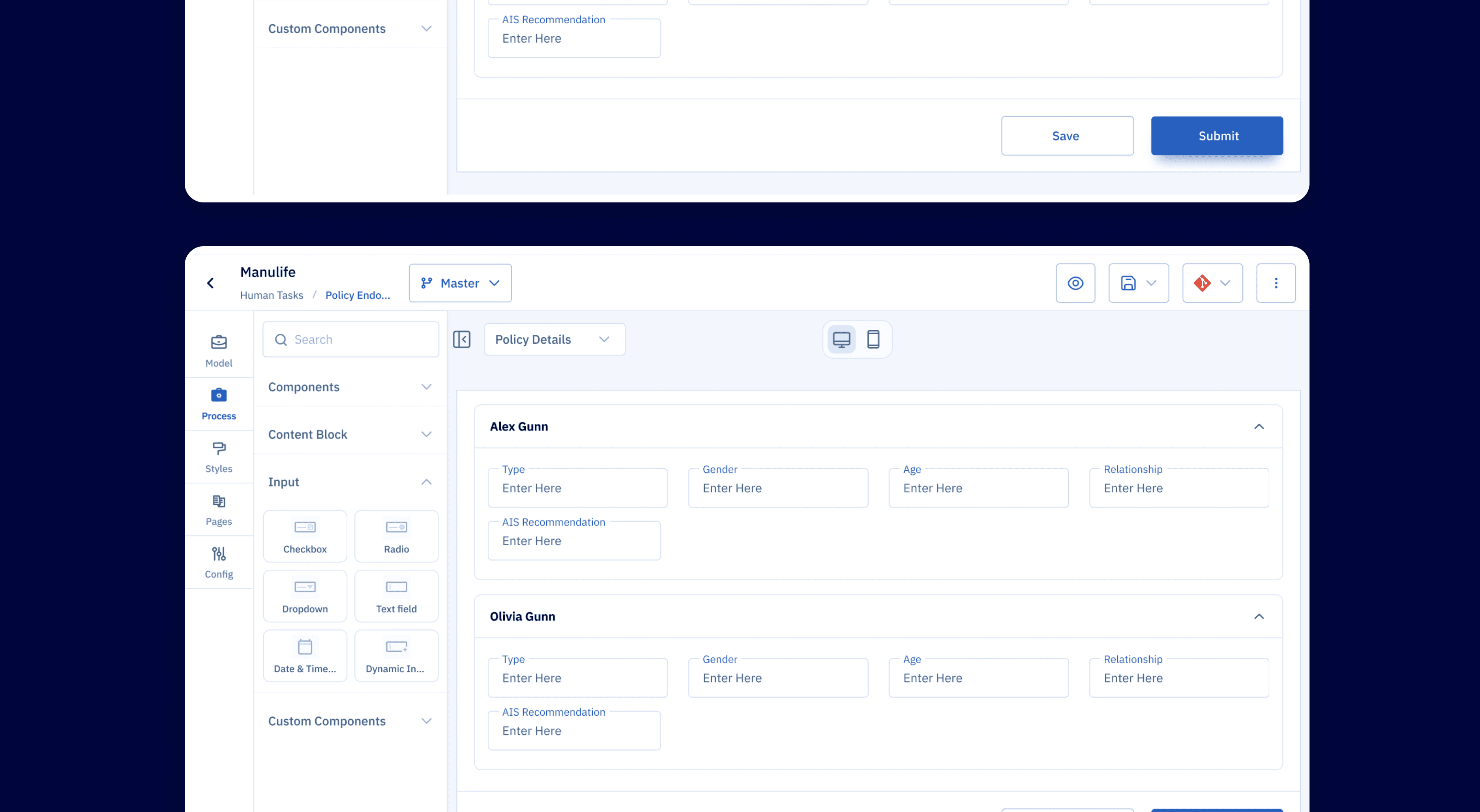Click the back arrow next to Manulife
The image size is (1480, 812).
[x=210, y=283]
